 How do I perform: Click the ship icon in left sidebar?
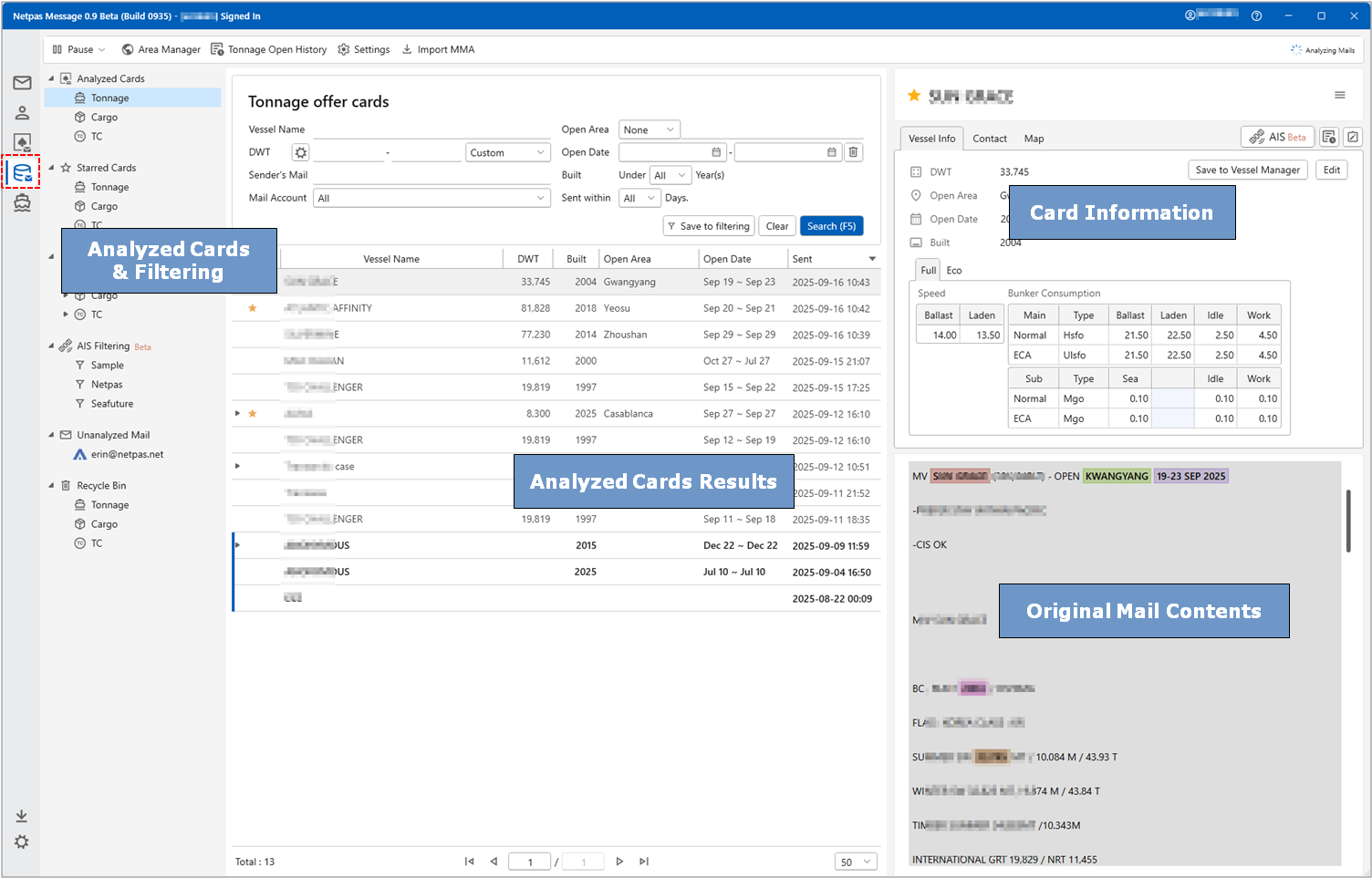point(22,203)
